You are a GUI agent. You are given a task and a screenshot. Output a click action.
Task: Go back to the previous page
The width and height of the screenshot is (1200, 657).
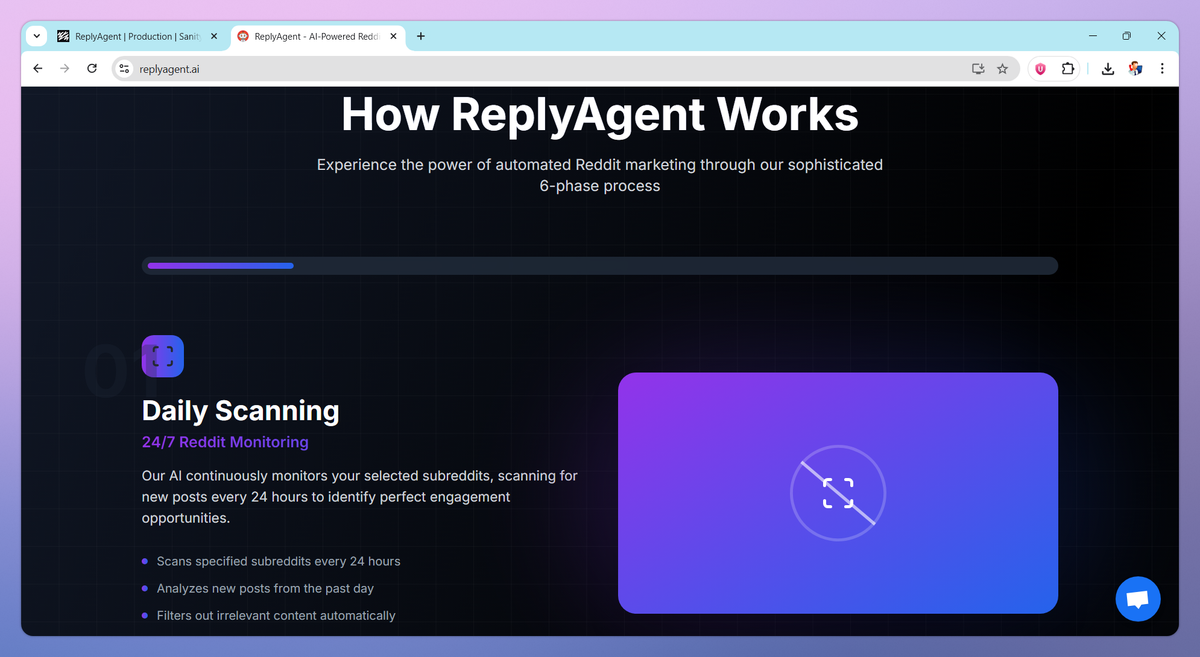38,69
